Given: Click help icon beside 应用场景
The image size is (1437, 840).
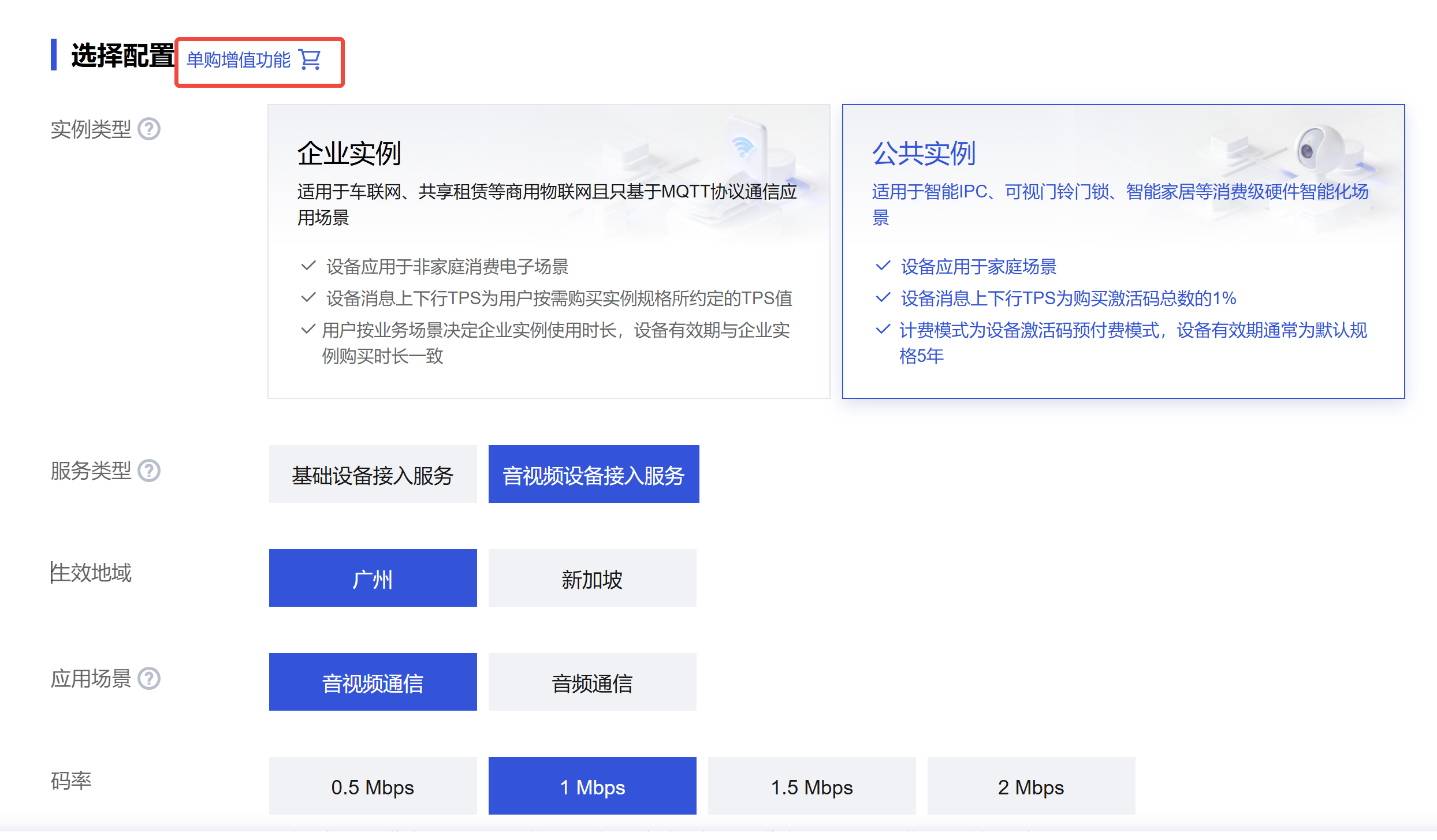Looking at the screenshot, I should (150, 678).
